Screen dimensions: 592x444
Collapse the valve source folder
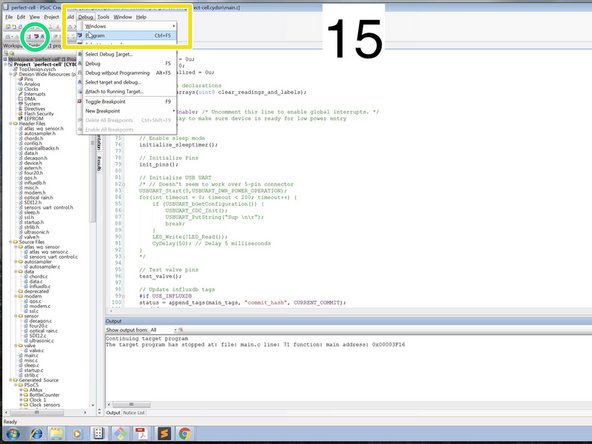[16, 345]
